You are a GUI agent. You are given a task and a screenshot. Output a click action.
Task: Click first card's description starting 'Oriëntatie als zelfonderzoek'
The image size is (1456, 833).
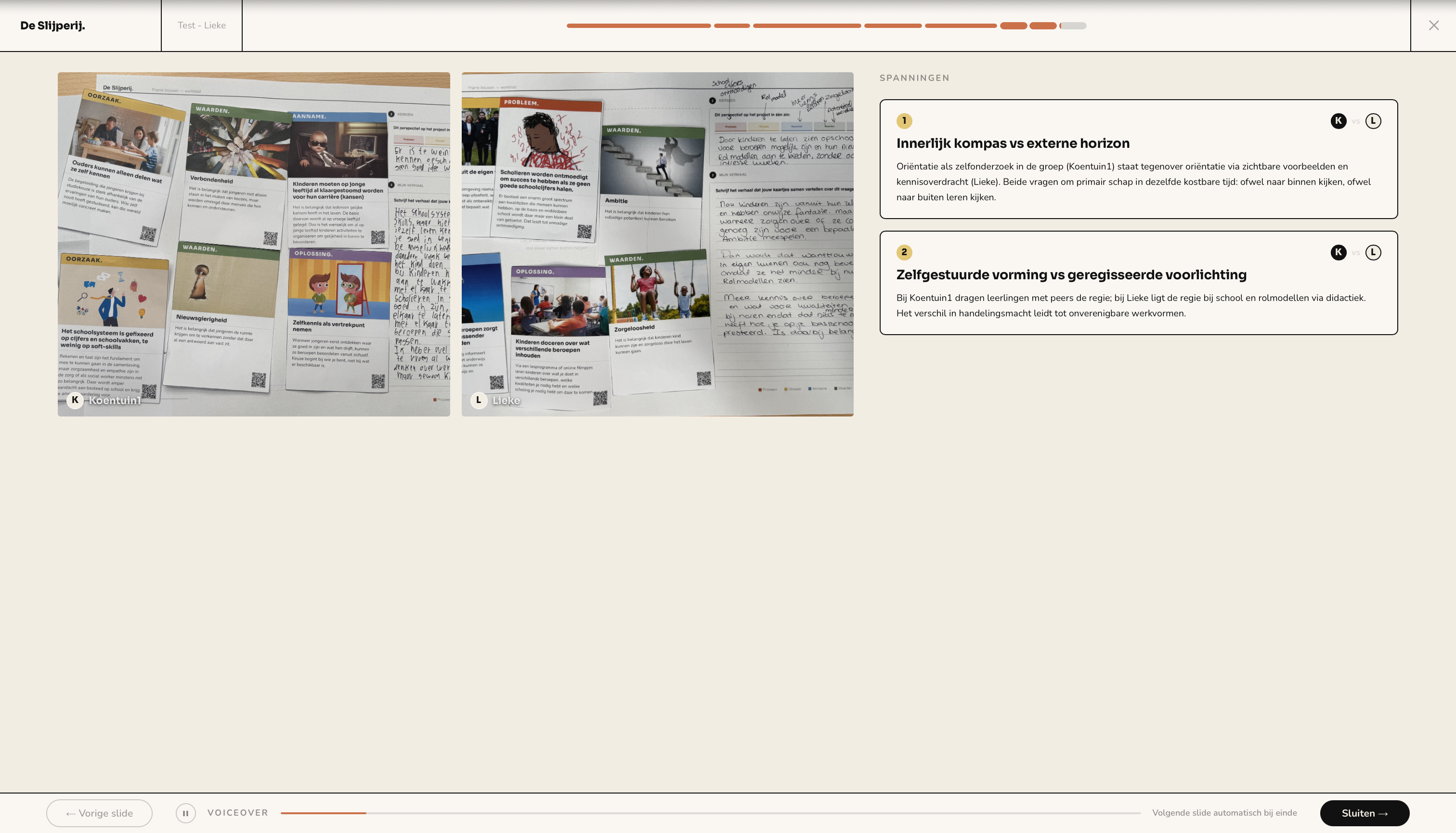click(1133, 182)
